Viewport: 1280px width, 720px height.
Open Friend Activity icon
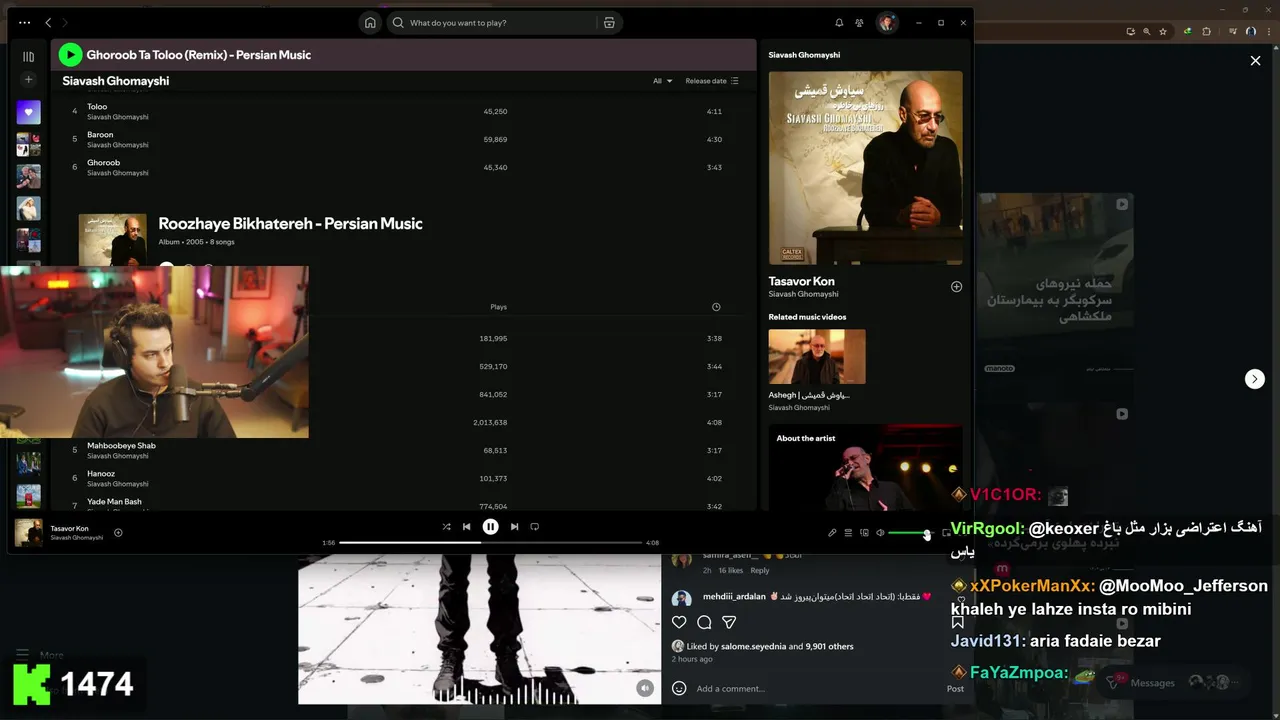pos(860,22)
